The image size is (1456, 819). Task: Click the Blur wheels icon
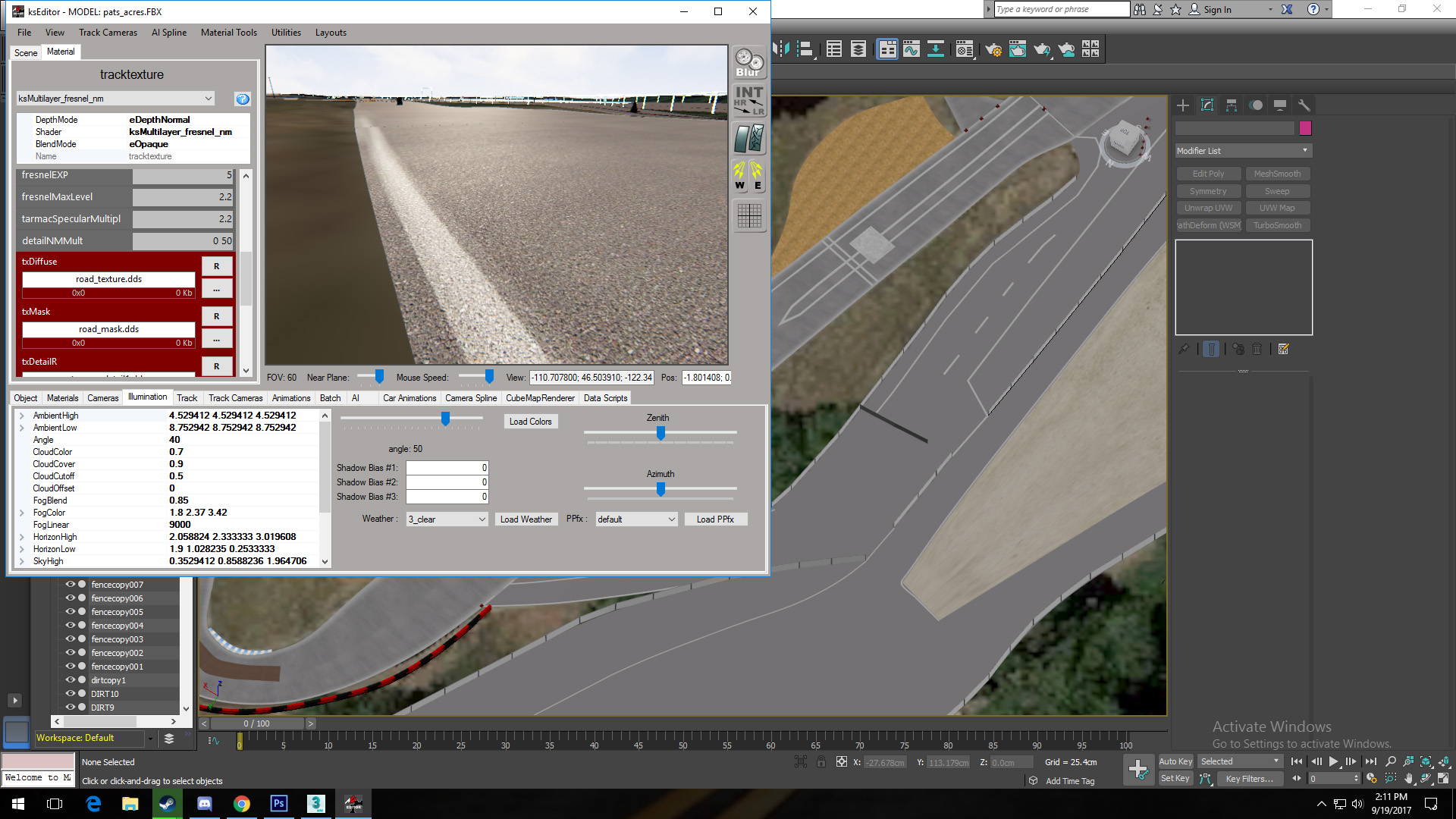[x=748, y=62]
